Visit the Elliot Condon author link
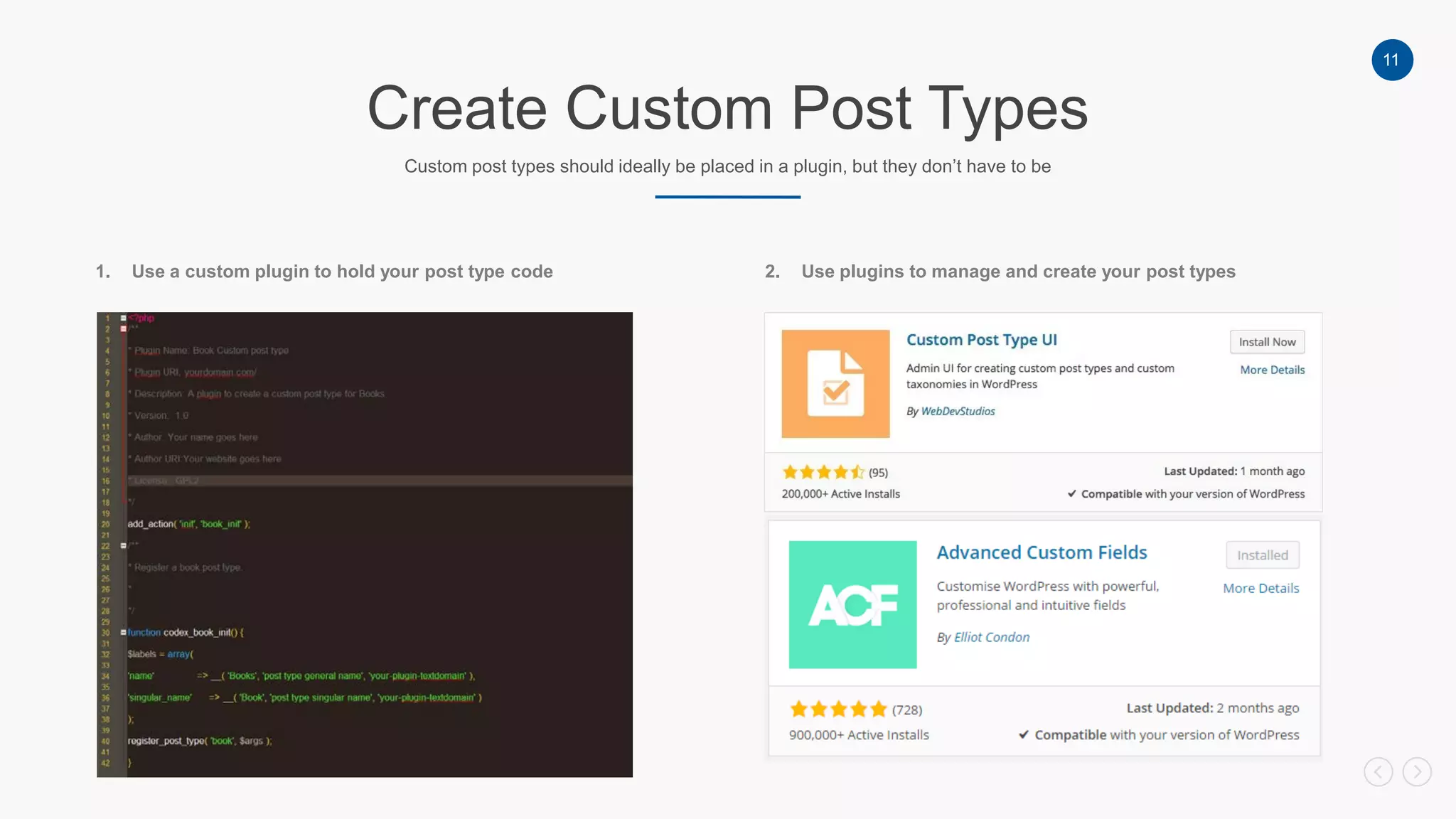This screenshot has width=1456, height=819. (991, 637)
